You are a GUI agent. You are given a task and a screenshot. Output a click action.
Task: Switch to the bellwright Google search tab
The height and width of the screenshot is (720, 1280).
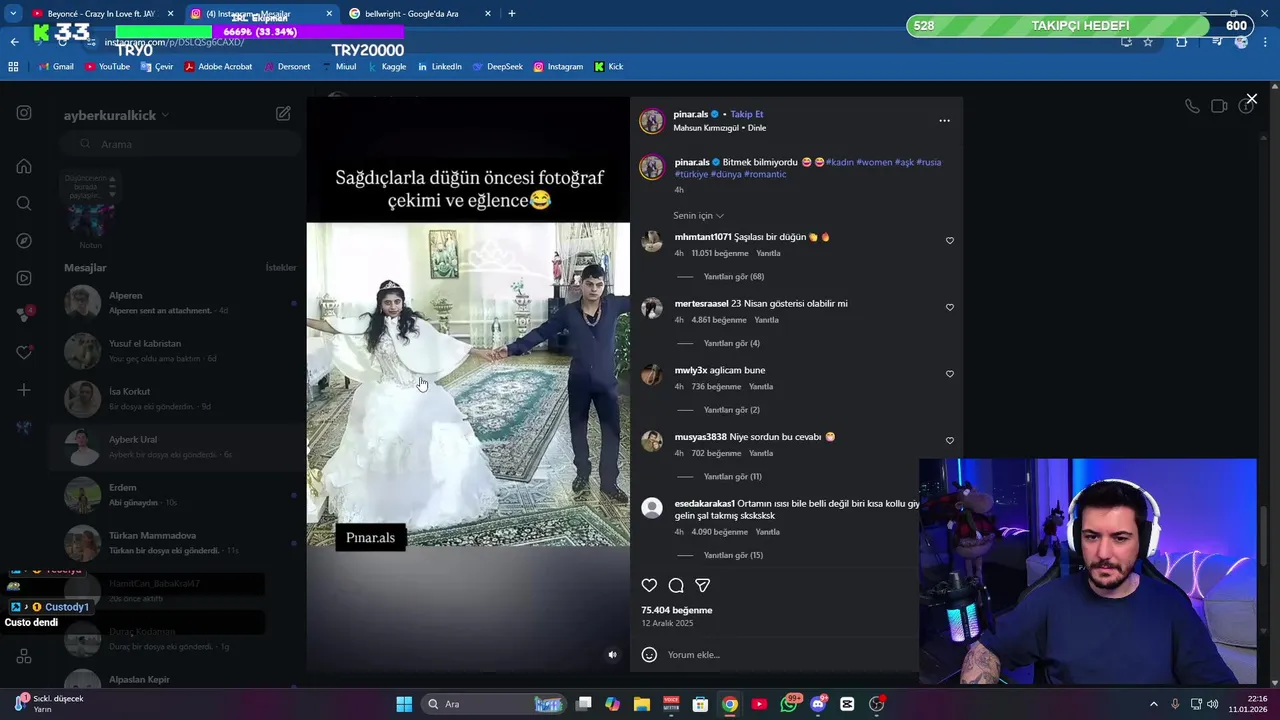(420, 14)
